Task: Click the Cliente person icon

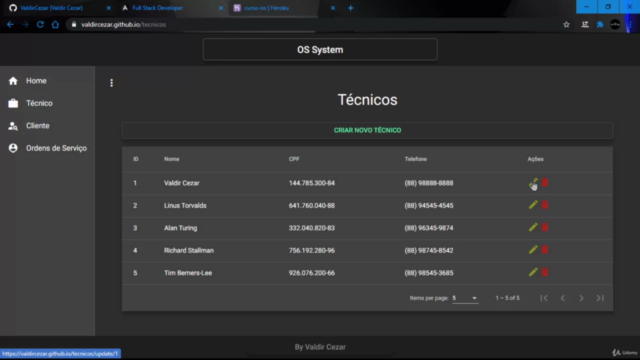Action: click(x=13, y=126)
